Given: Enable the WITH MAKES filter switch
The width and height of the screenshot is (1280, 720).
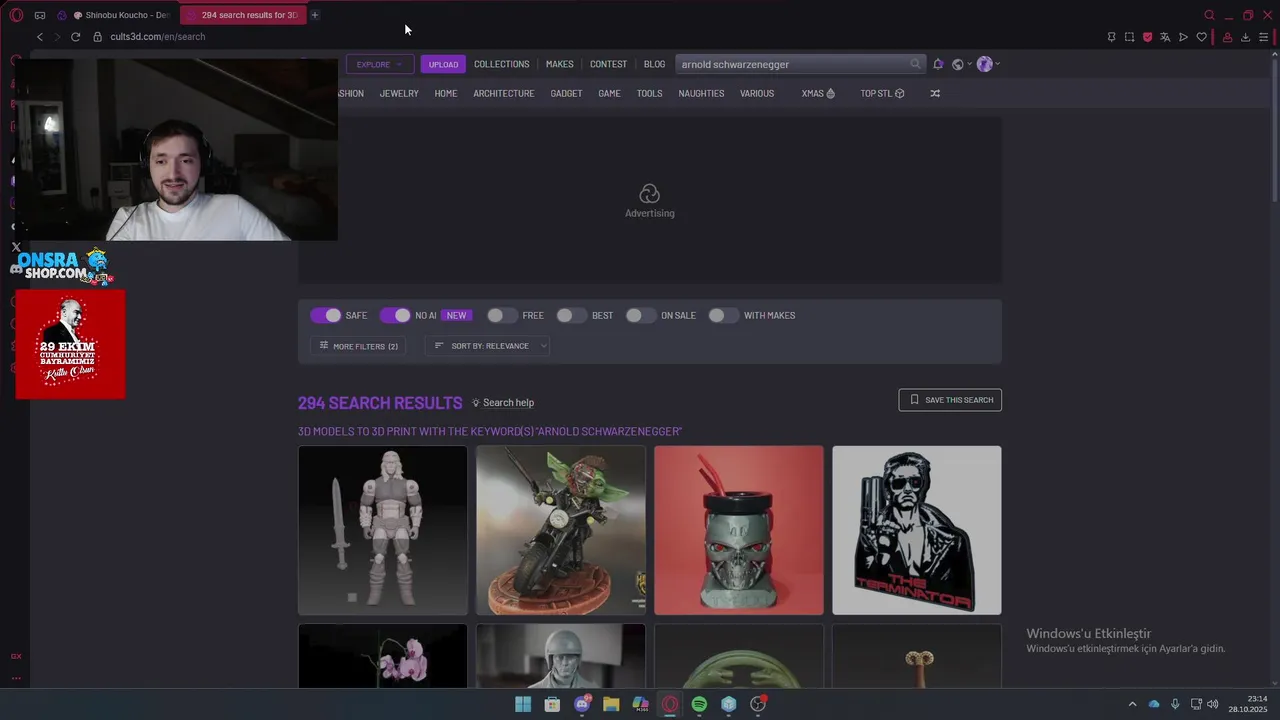Looking at the screenshot, I should point(723,315).
